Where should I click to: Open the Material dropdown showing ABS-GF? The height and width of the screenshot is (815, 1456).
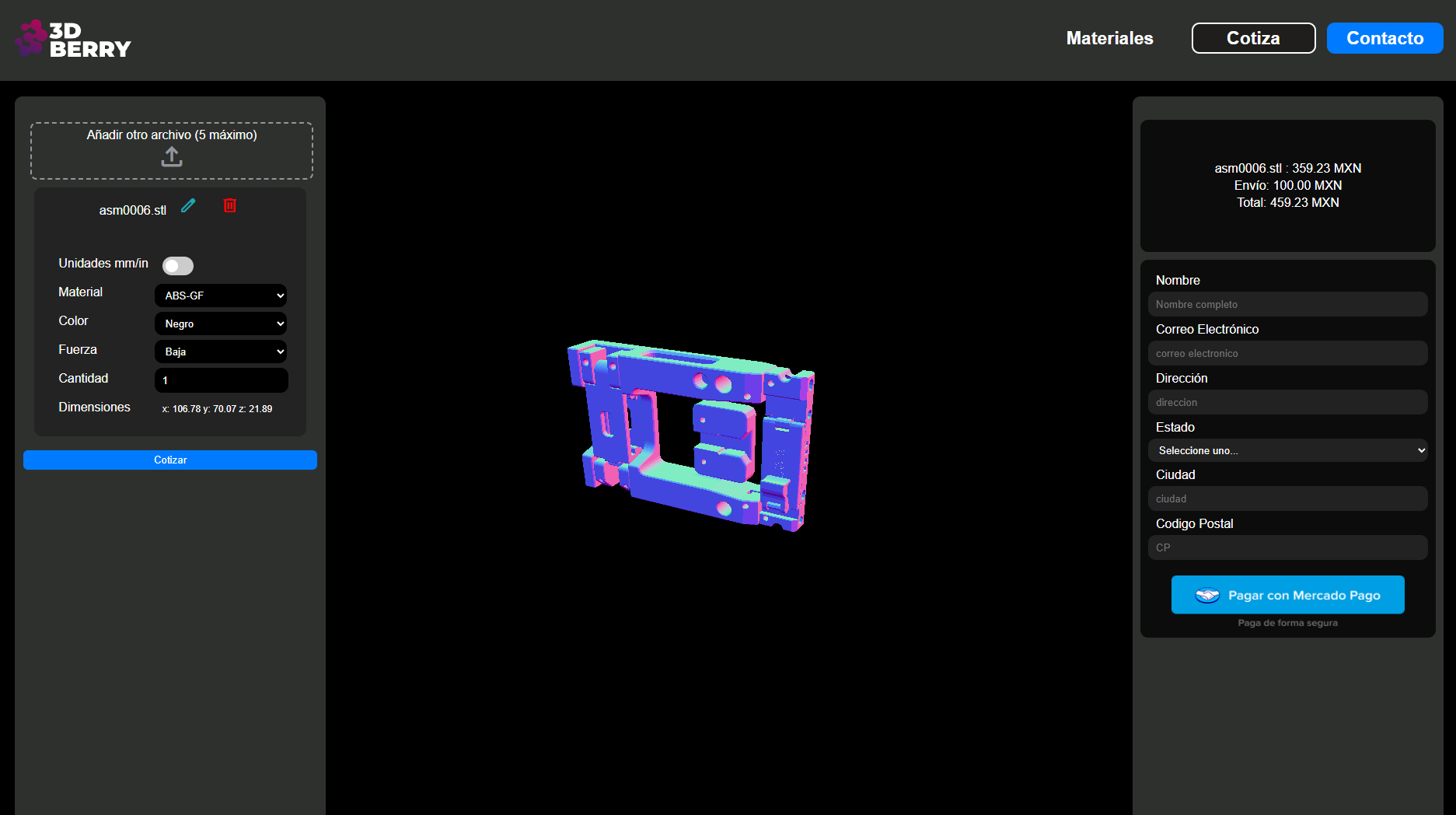coord(221,296)
